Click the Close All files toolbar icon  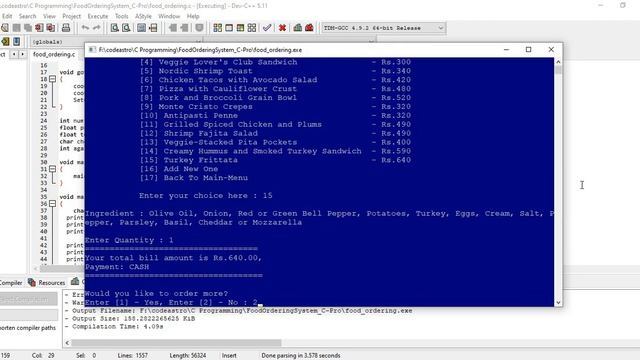click(51, 28)
